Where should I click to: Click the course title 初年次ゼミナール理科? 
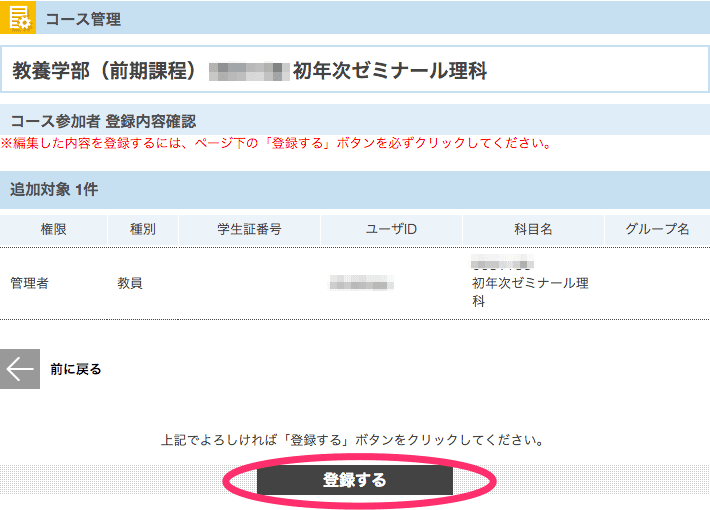coord(389,71)
